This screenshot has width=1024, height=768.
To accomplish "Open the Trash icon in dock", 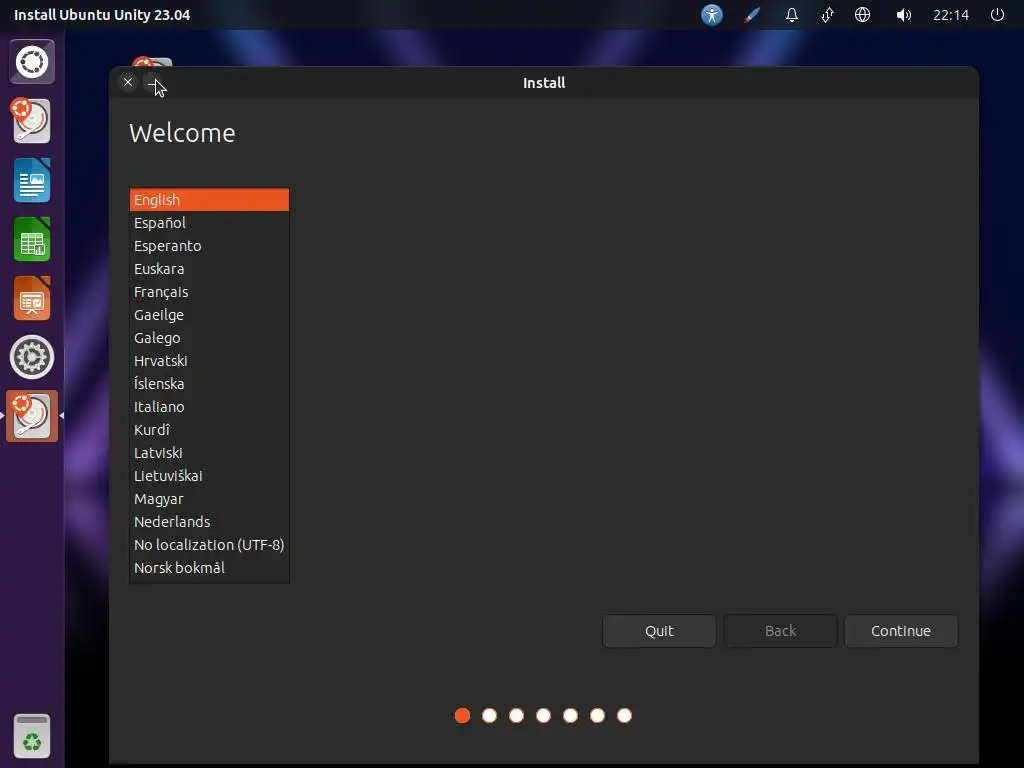I will coord(32,737).
